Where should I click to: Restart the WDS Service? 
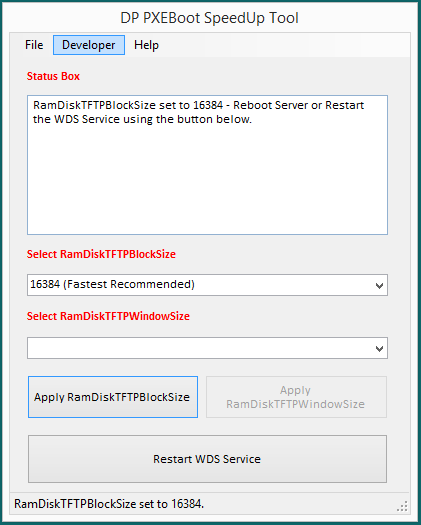pos(207,459)
